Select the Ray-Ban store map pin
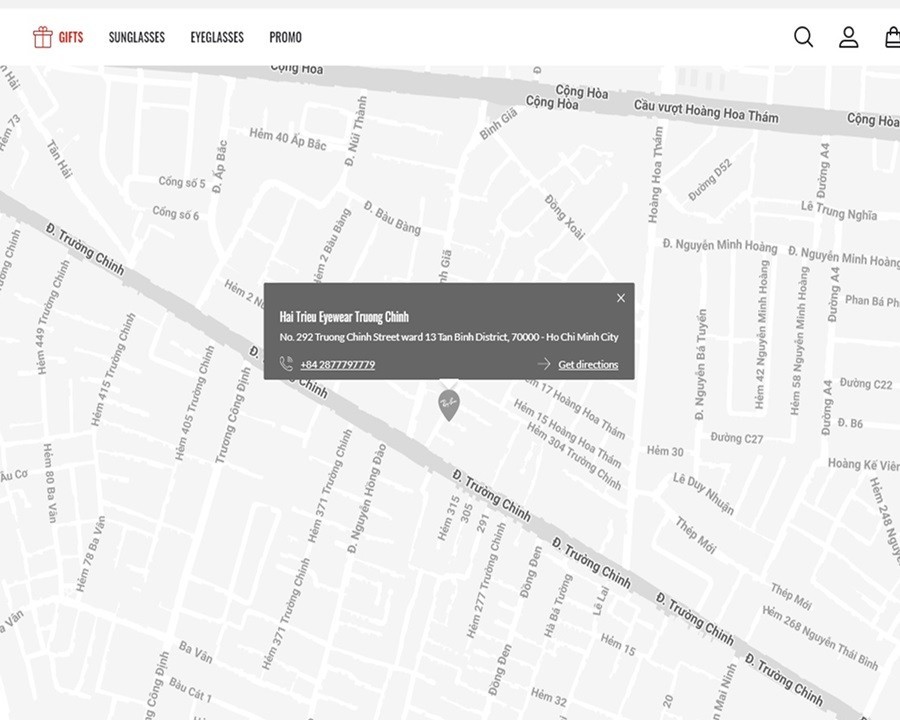The width and height of the screenshot is (900, 720). [x=449, y=404]
